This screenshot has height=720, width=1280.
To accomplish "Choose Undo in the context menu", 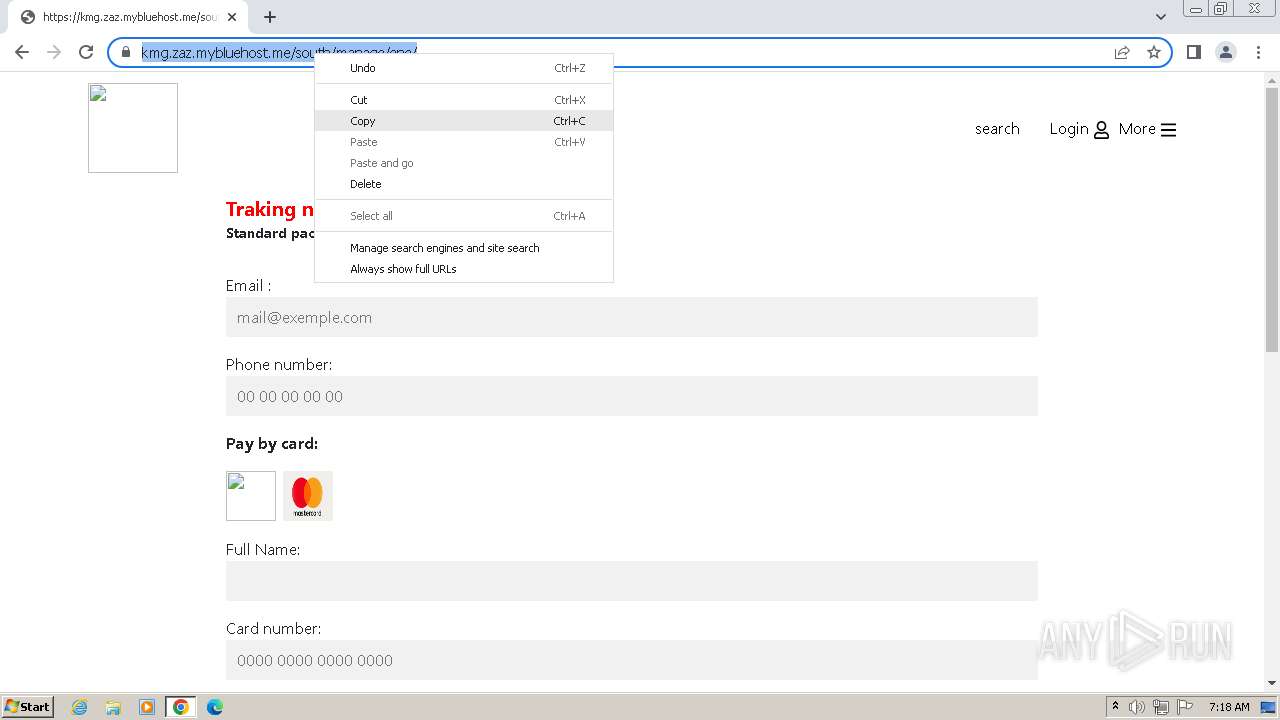I will point(464,68).
